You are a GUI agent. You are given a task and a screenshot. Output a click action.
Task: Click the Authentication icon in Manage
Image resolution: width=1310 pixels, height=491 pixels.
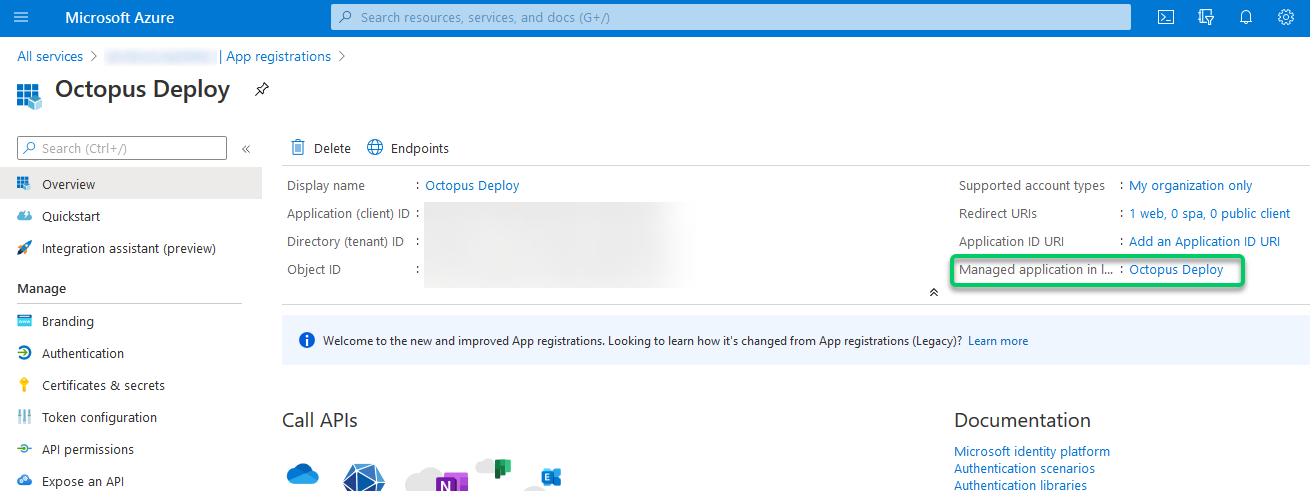point(25,353)
